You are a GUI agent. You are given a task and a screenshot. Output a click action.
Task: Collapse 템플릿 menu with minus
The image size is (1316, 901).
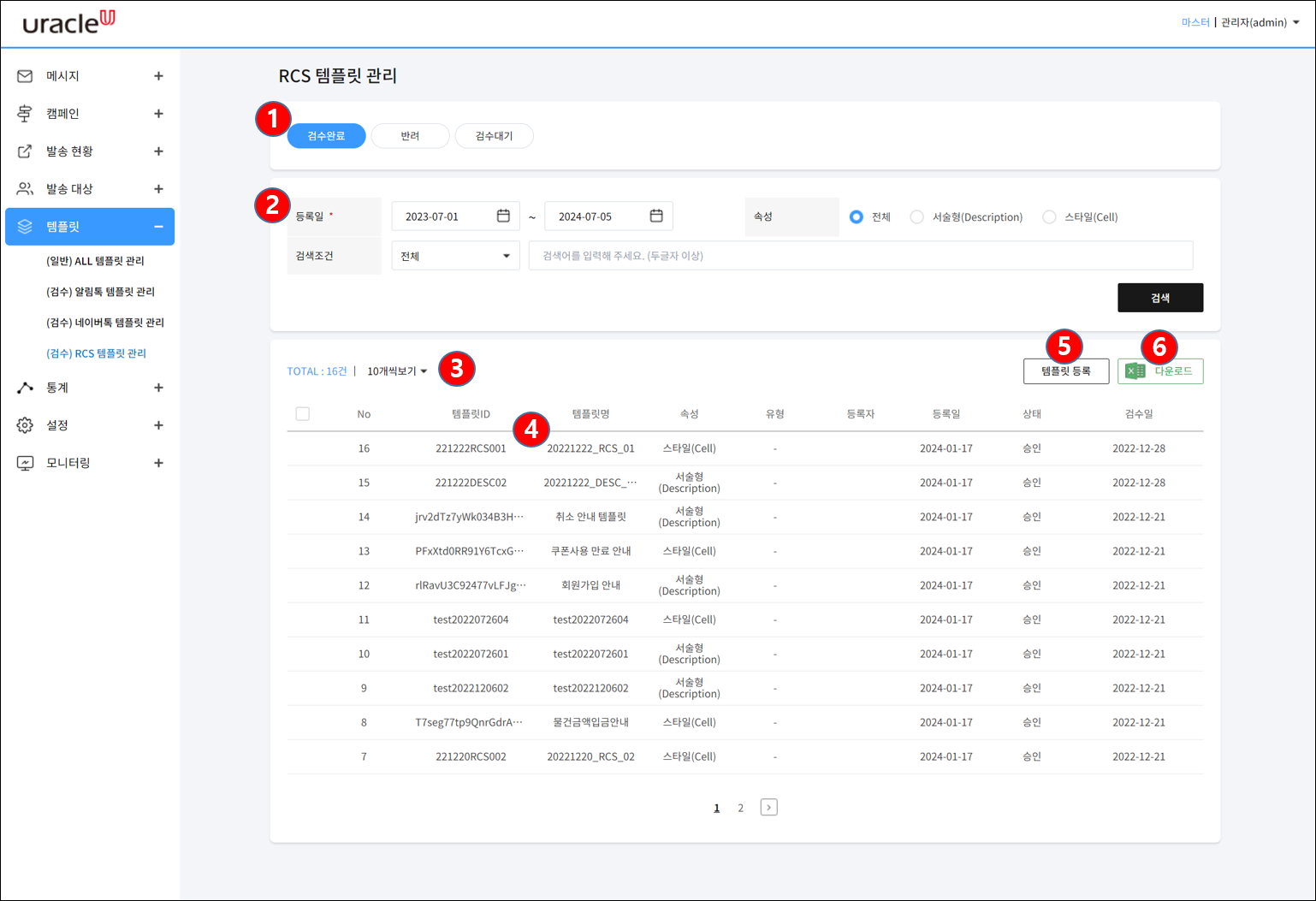click(x=158, y=227)
